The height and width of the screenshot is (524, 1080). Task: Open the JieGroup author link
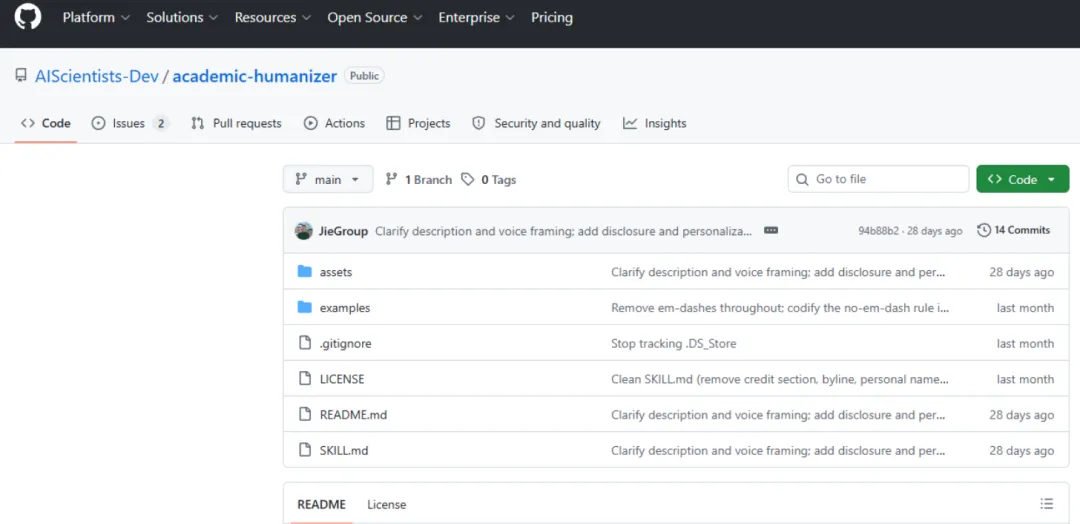[x=343, y=231]
